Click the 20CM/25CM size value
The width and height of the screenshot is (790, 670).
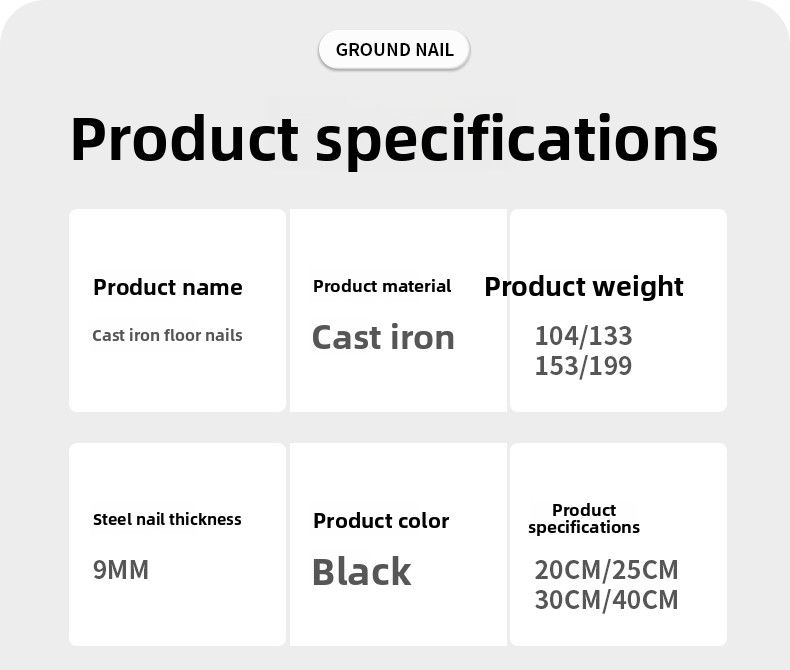[606, 570]
